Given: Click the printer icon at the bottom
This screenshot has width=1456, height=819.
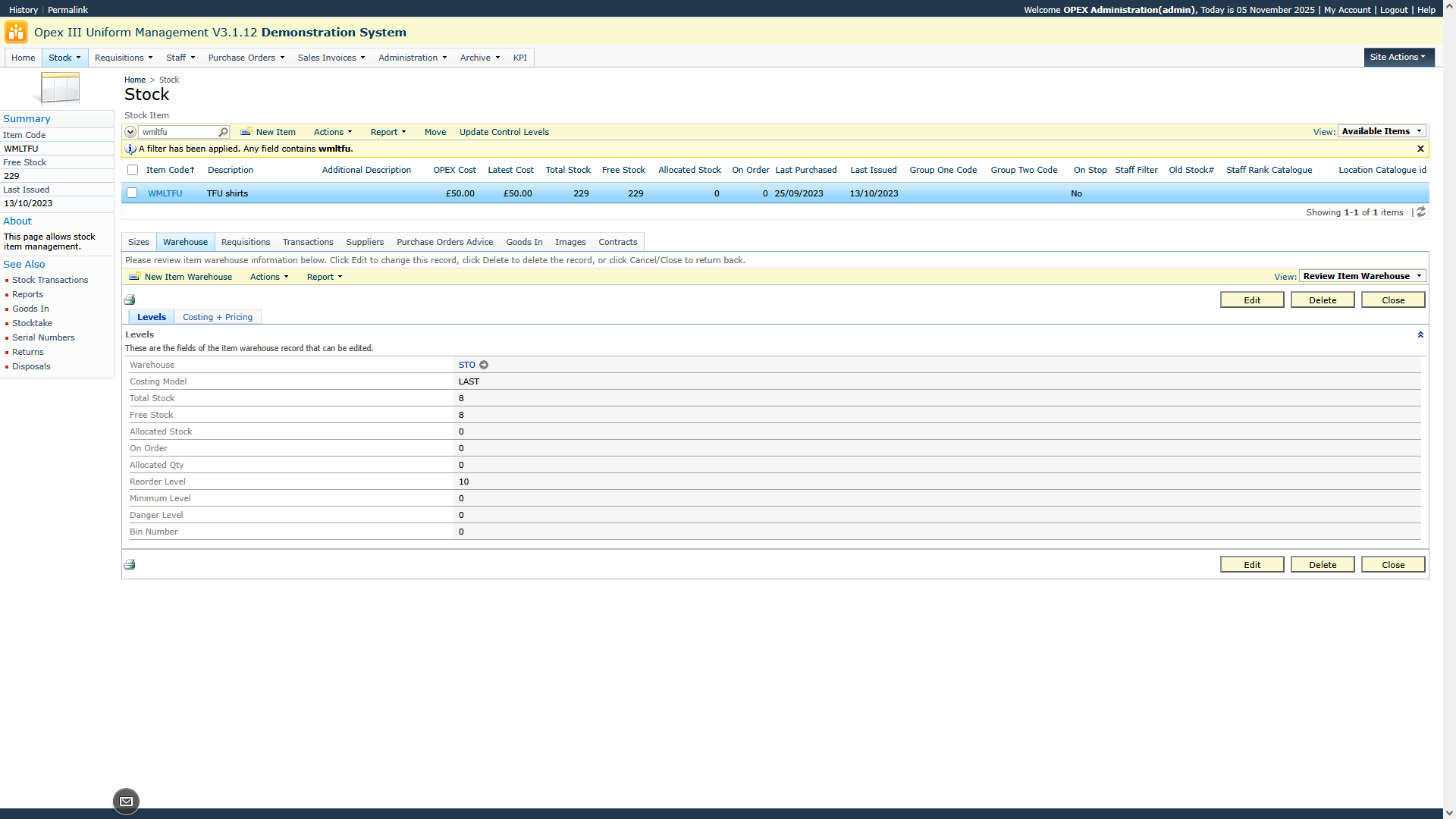Looking at the screenshot, I should point(130,565).
